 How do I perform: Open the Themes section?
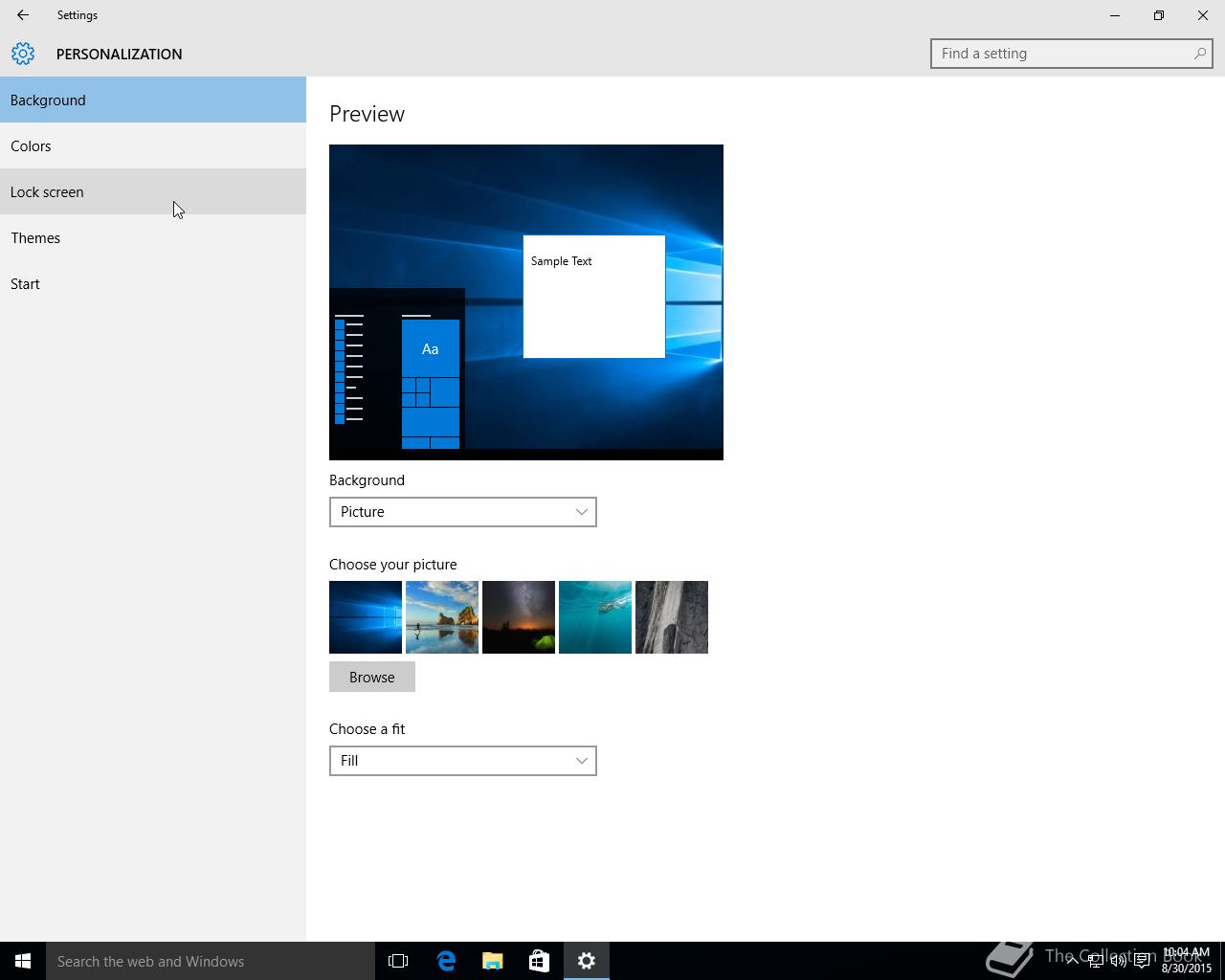[153, 237]
